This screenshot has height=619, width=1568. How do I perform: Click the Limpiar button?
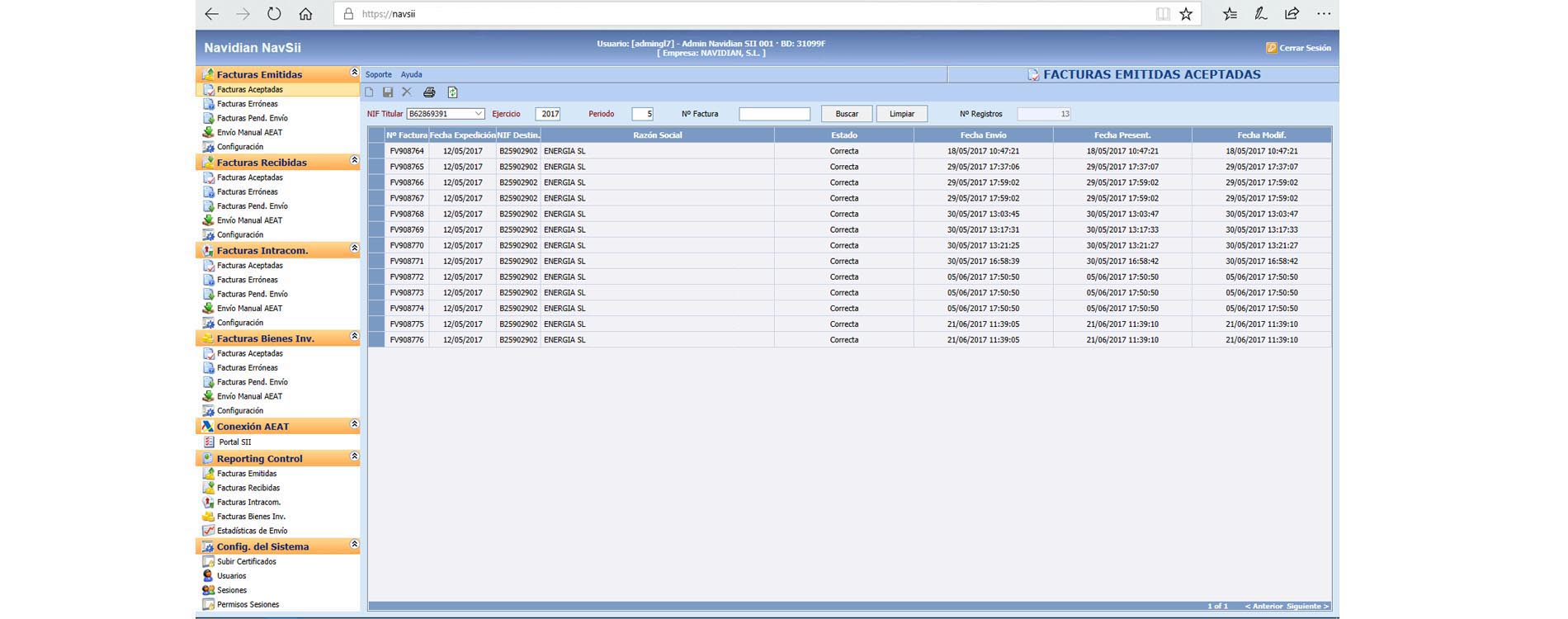pos(901,114)
